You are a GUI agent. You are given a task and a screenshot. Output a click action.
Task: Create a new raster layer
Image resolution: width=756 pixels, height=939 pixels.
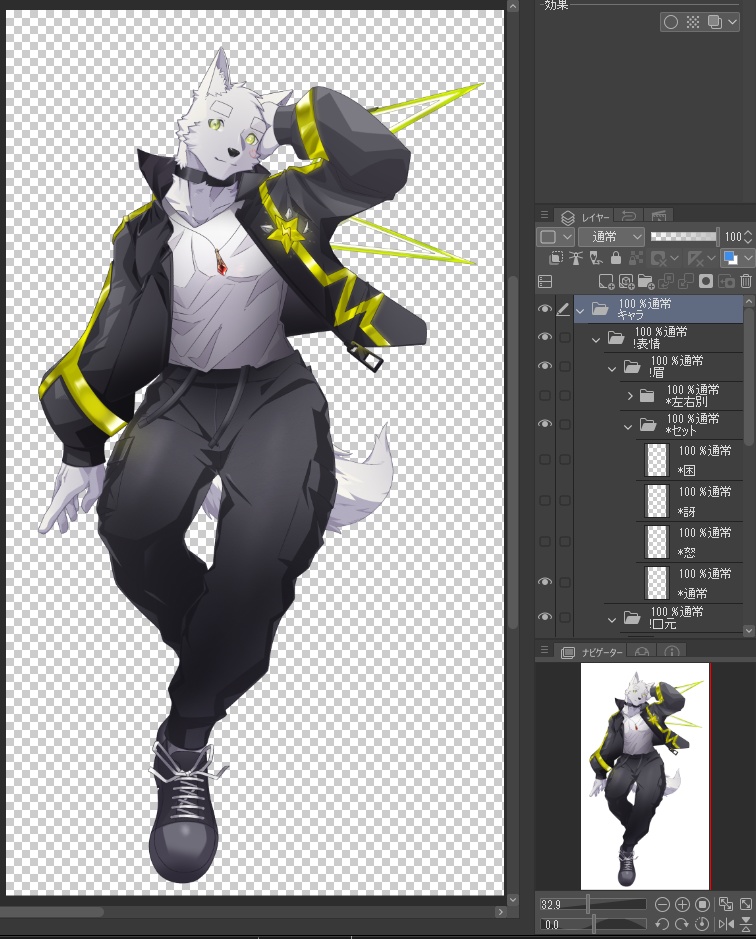[606, 281]
